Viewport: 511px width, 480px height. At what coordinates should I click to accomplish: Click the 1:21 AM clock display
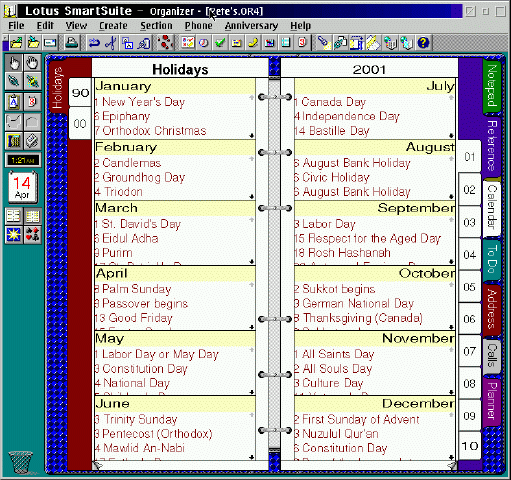point(23,160)
